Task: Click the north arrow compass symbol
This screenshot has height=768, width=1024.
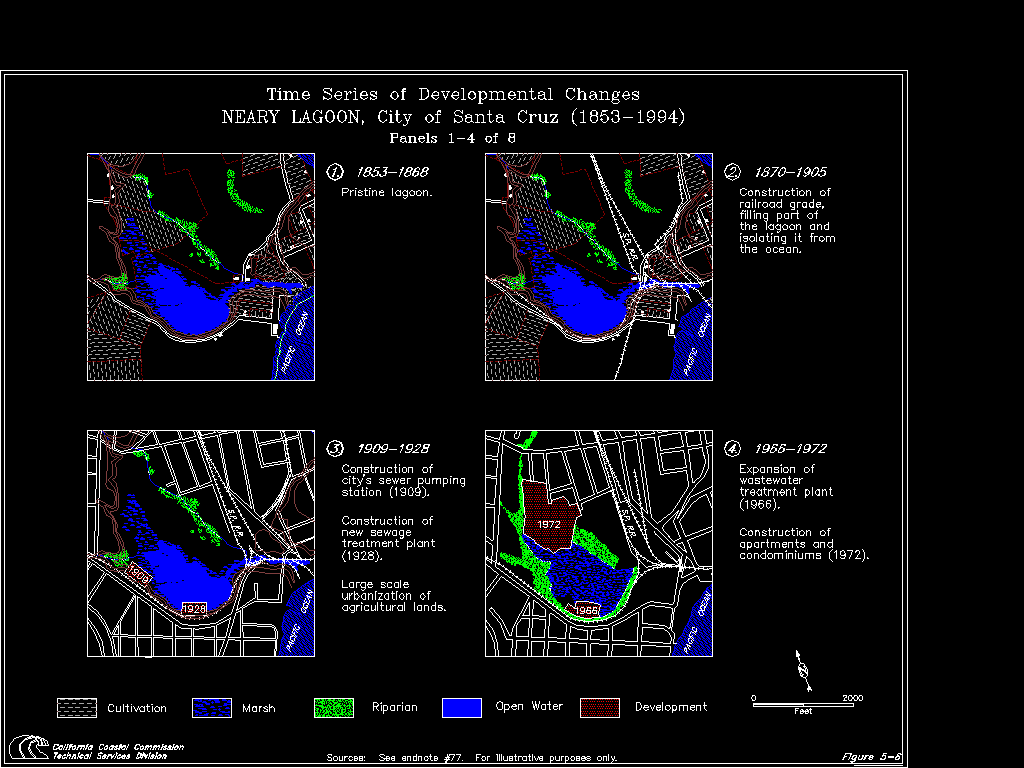Action: point(803,670)
